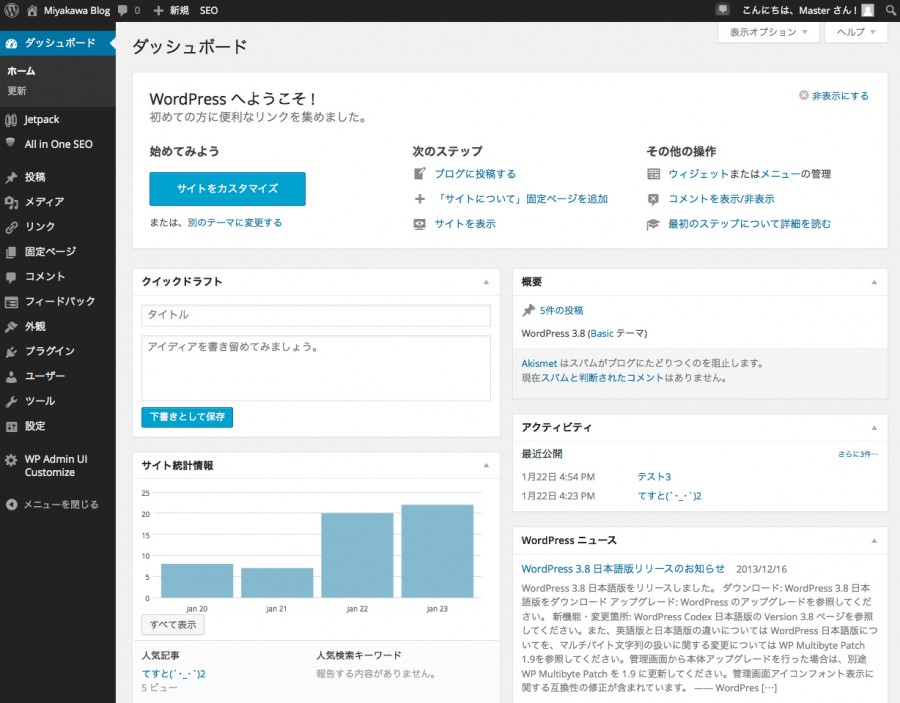The width and height of the screenshot is (900, 703).
Task: Open the ヘルプ dropdown
Action: coord(856,32)
